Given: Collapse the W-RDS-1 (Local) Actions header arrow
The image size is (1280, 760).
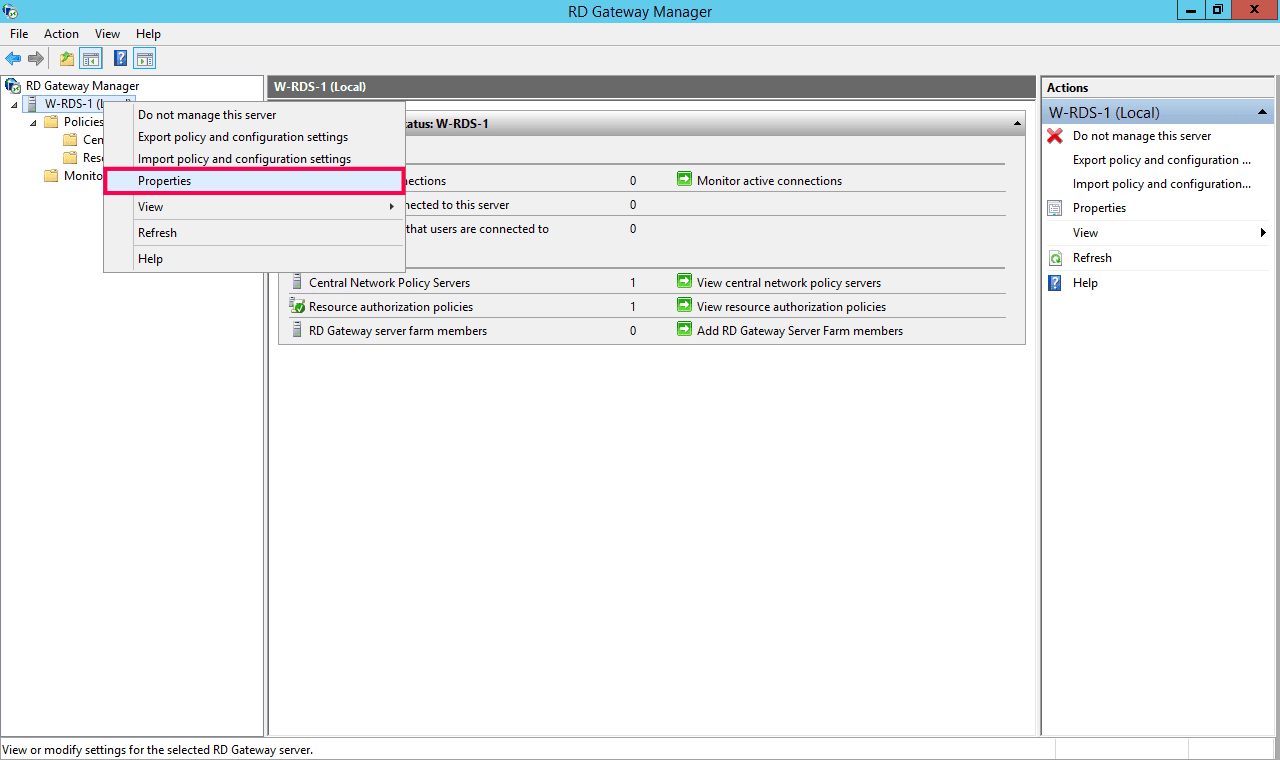Looking at the screenshot, I should (x=1262, y=113).
